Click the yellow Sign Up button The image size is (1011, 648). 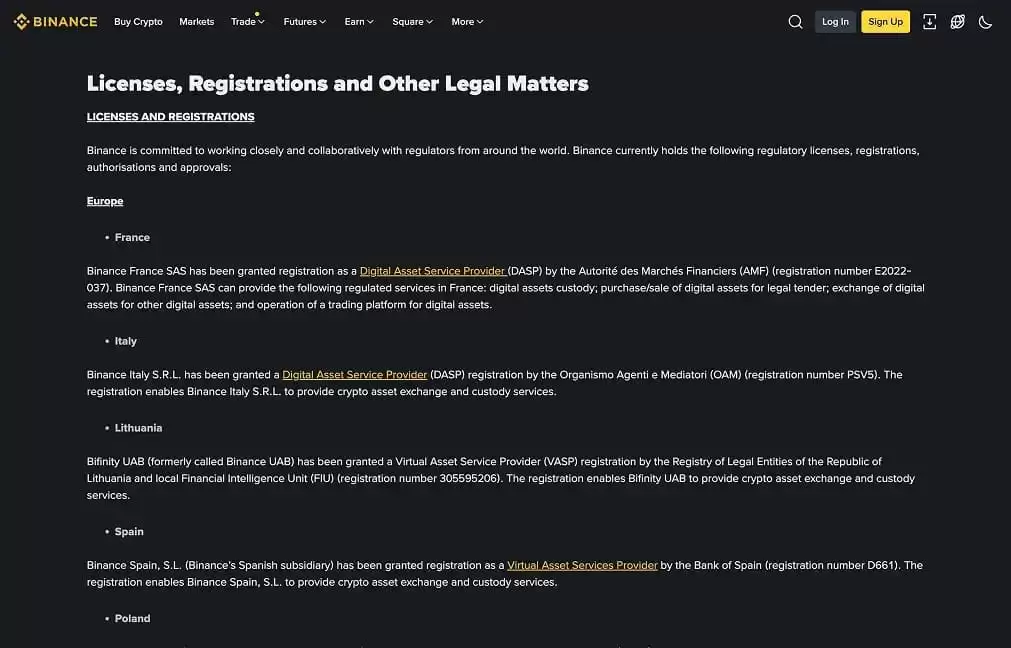click(885, 22)
